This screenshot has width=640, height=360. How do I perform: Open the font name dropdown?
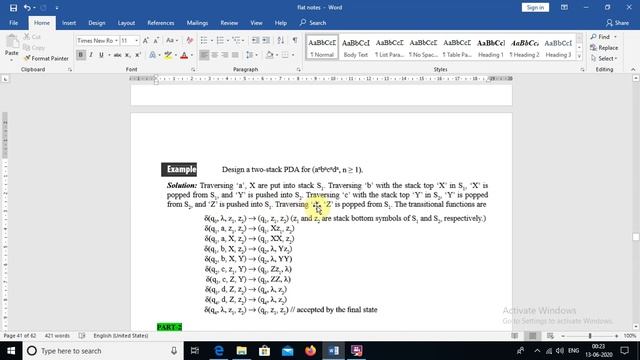pyautogui.click(x=116, y=41)
